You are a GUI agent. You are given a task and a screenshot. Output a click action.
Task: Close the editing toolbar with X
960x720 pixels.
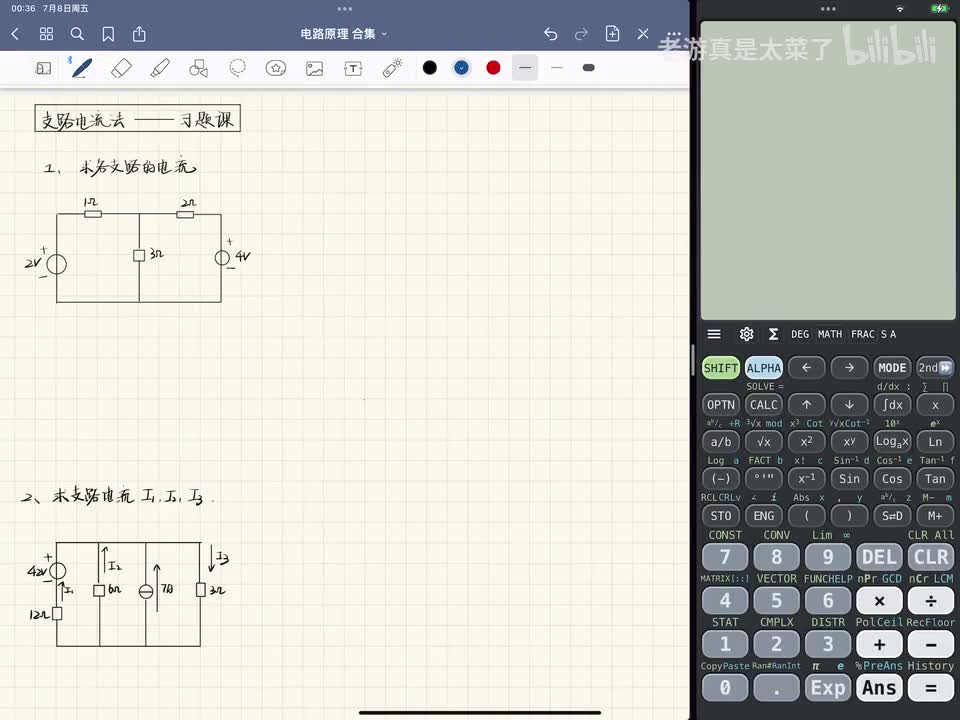point(643,34)
